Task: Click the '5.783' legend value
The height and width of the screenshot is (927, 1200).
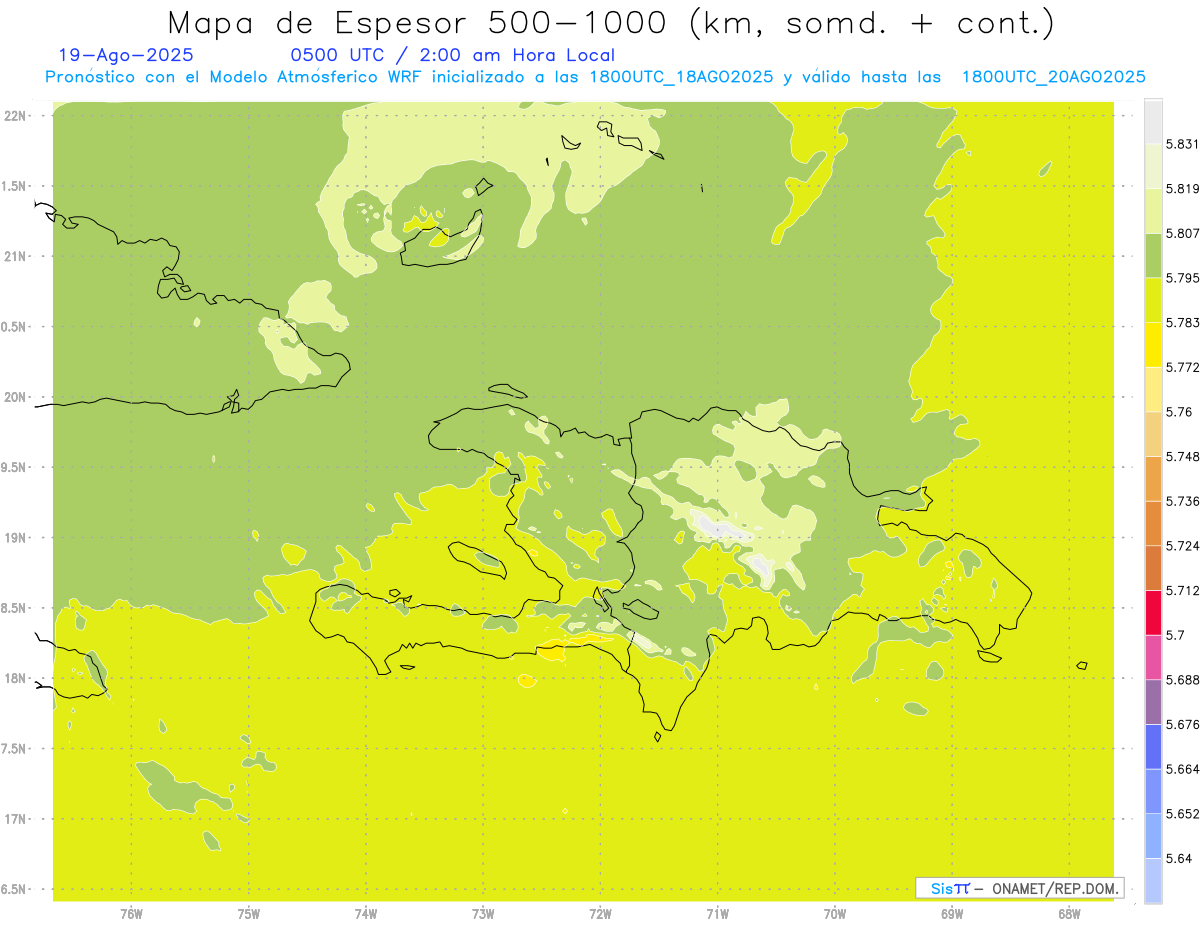Action: 1183,322
